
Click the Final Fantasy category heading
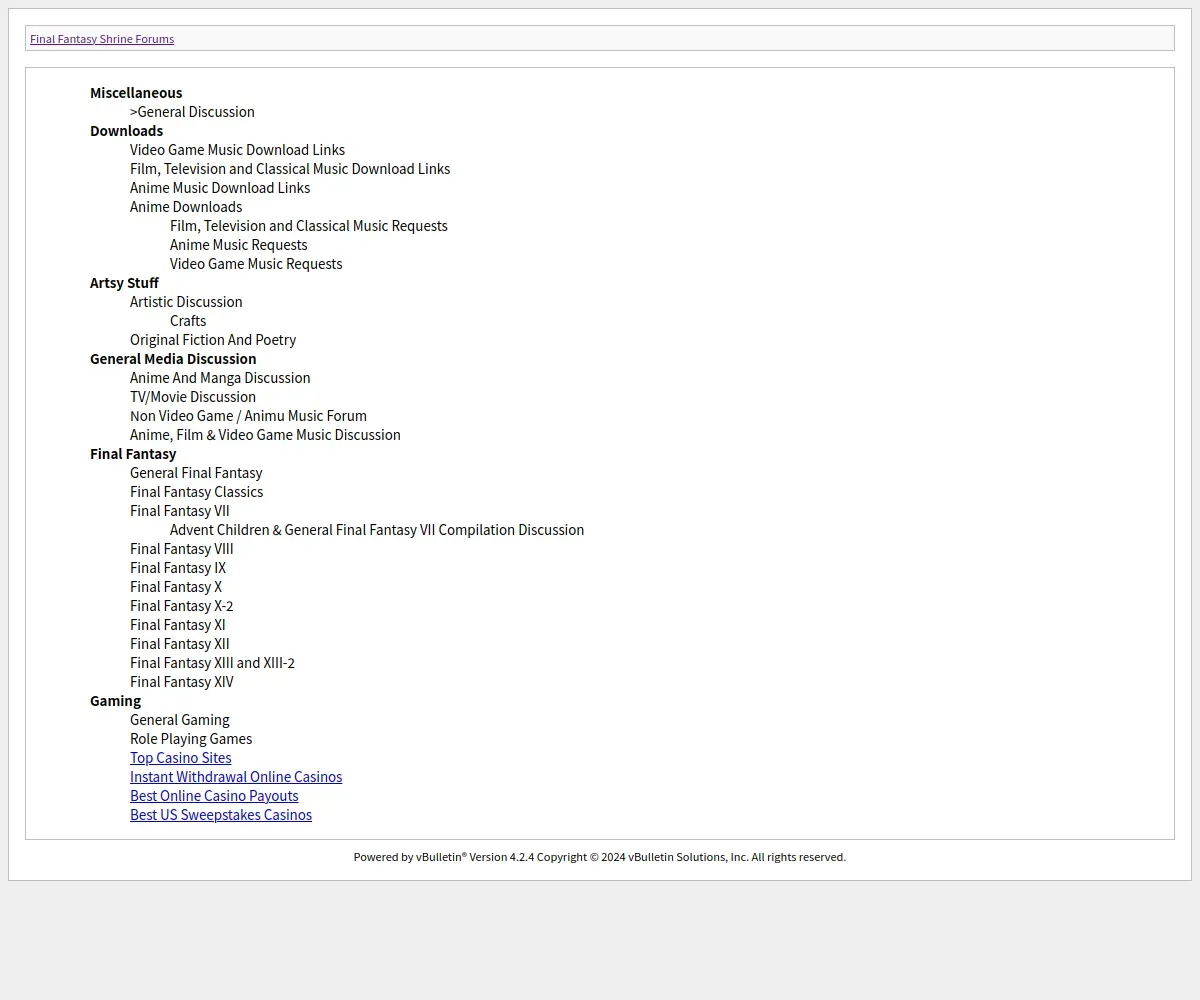point(133,454)
